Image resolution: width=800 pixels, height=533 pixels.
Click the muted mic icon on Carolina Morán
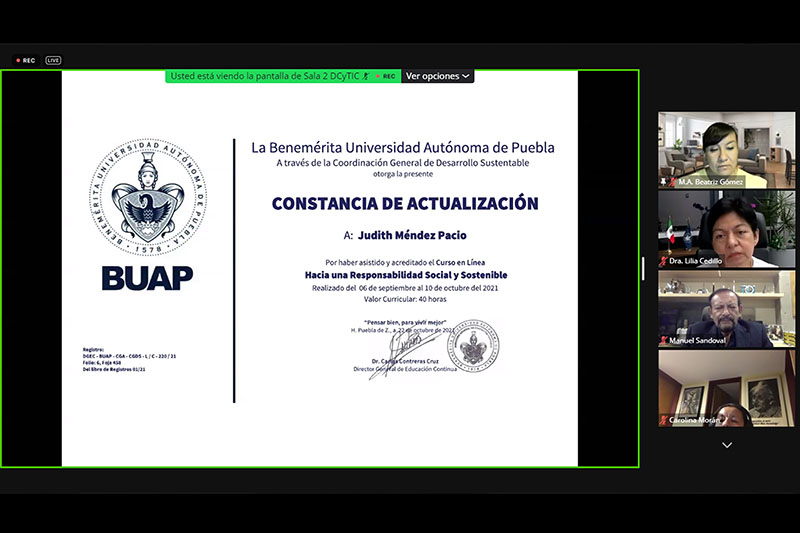(x=664, y=420)
